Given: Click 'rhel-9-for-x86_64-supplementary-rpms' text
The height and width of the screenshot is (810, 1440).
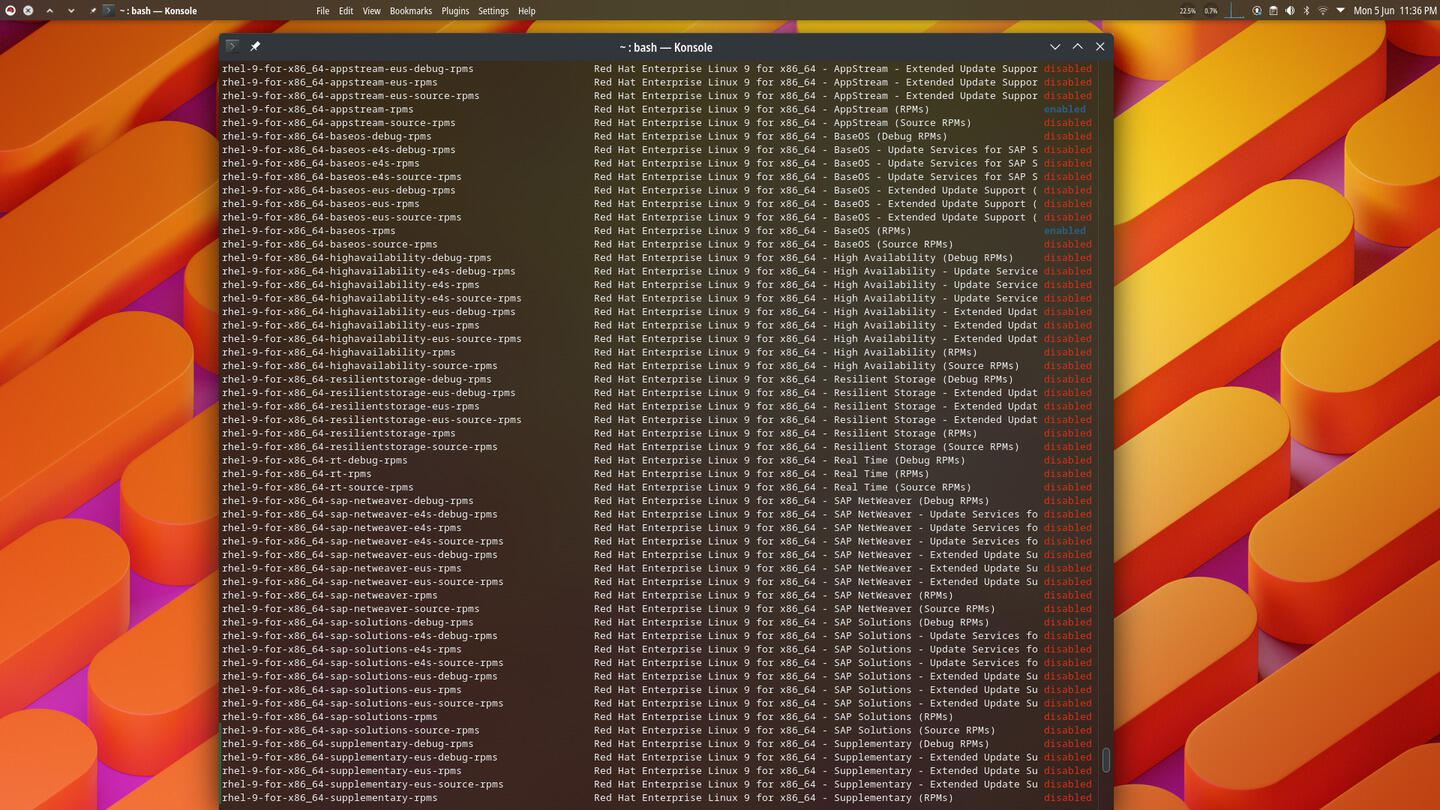Looking at the screenshot, I should tap(330, 798).
